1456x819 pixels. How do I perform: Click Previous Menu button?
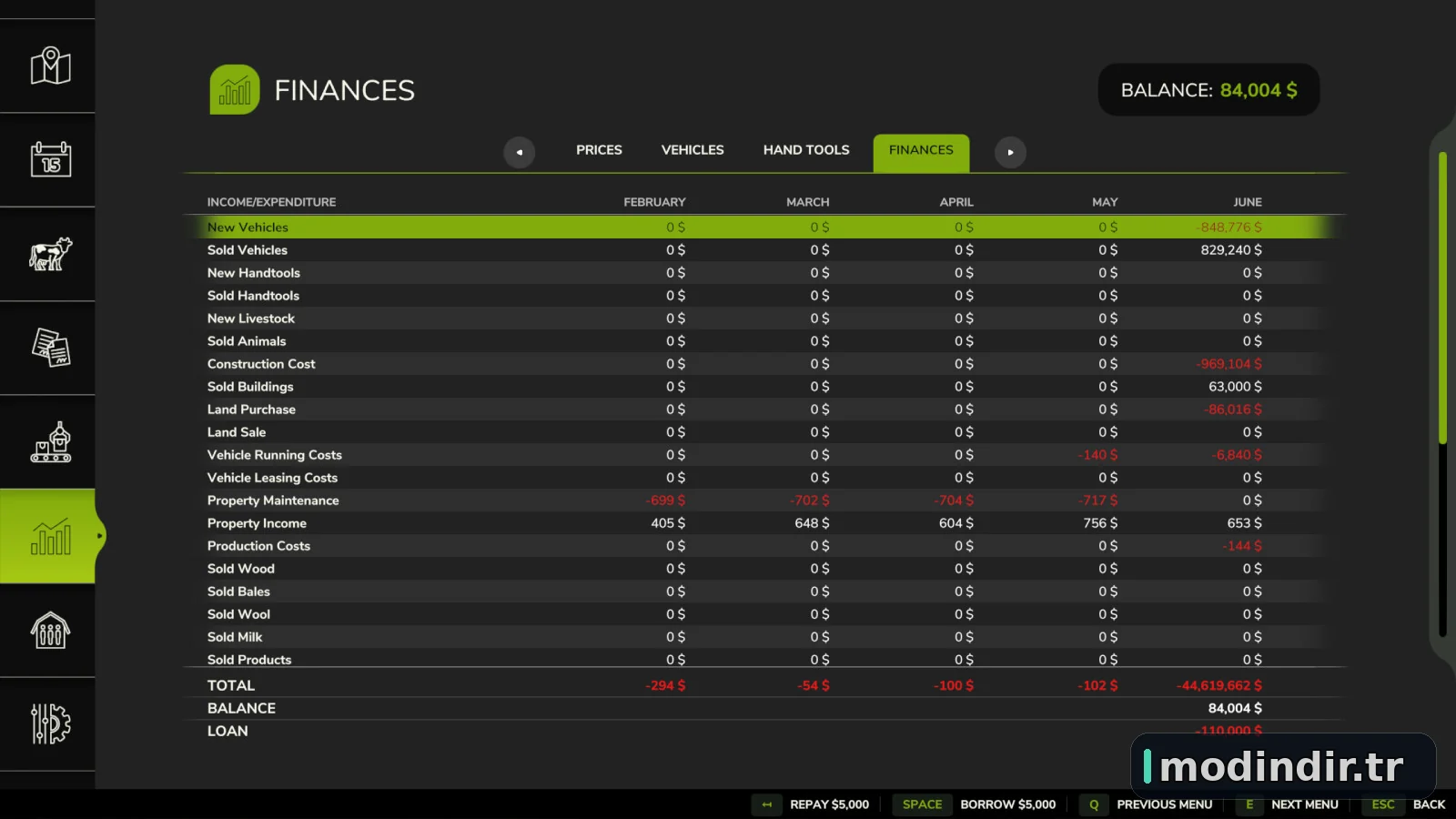(1164, 804)
